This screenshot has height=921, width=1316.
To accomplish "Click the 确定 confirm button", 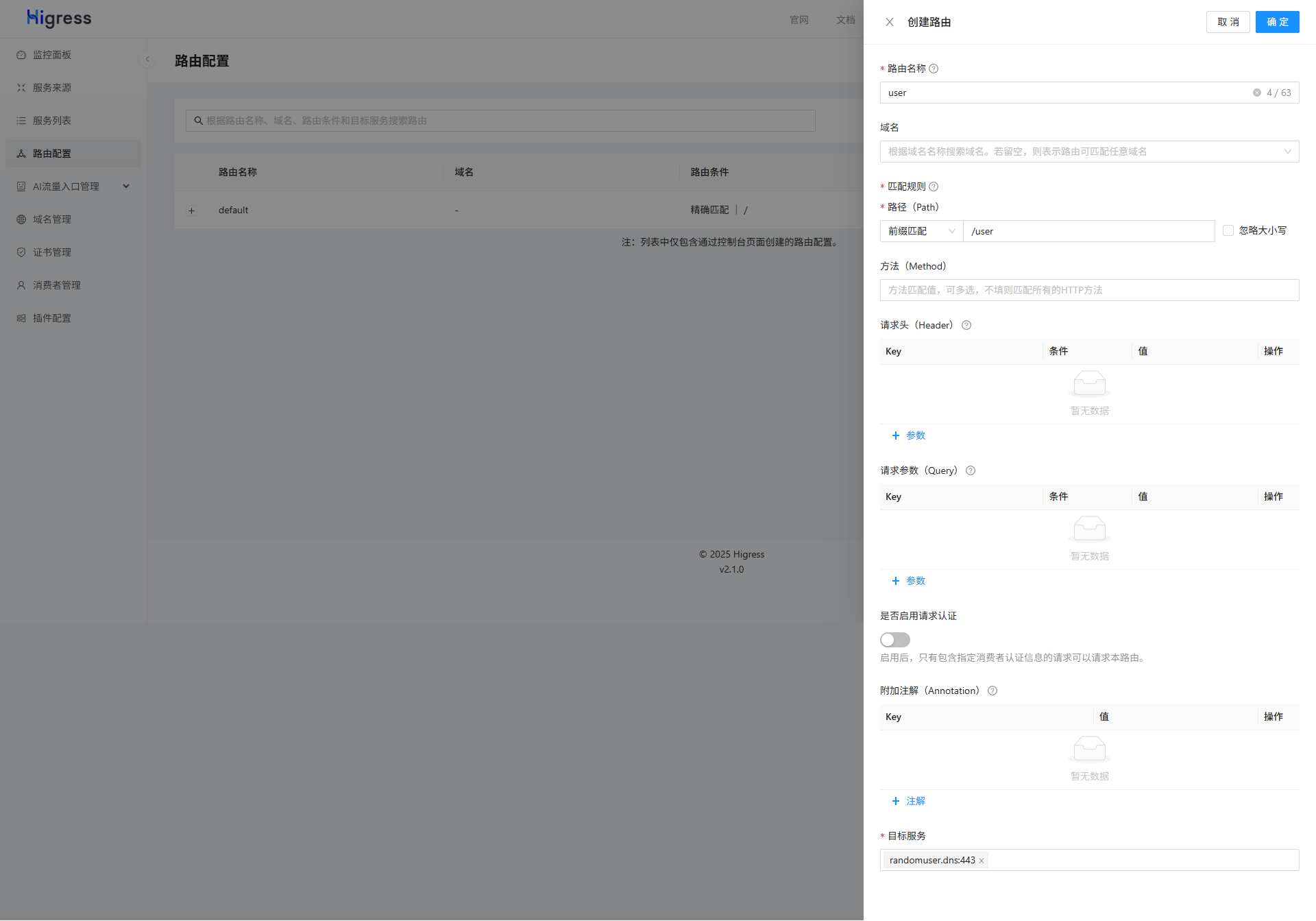I will (x=1276, y=22).
